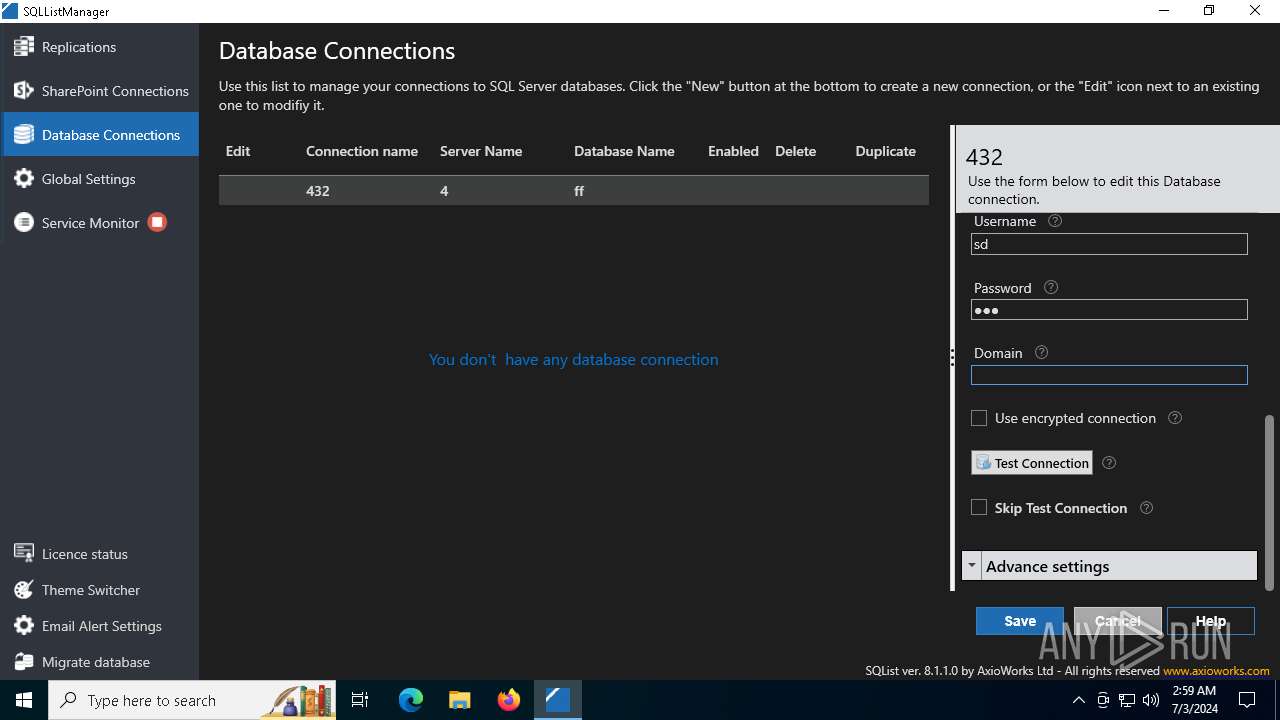Select Database Connections in sidebar
This screenshot has width=1280, height=720.
(x=99, y=135)
